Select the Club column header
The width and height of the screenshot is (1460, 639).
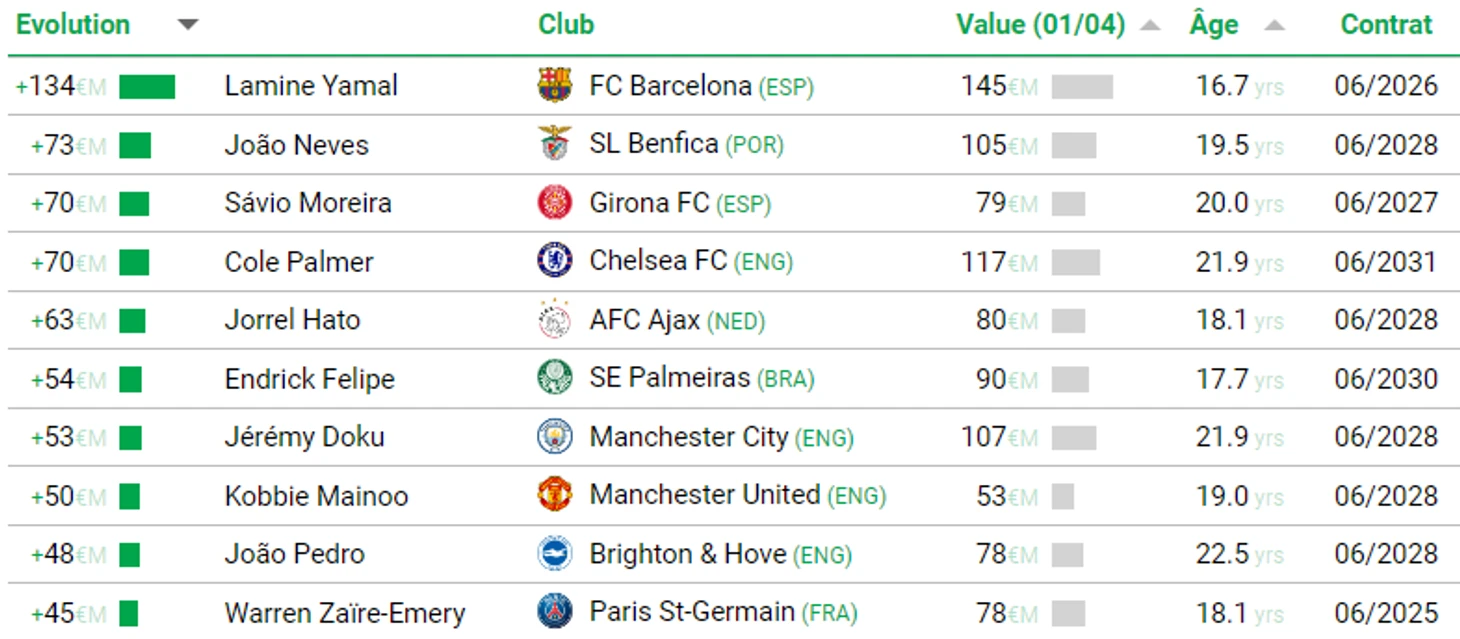click(566, 24)
